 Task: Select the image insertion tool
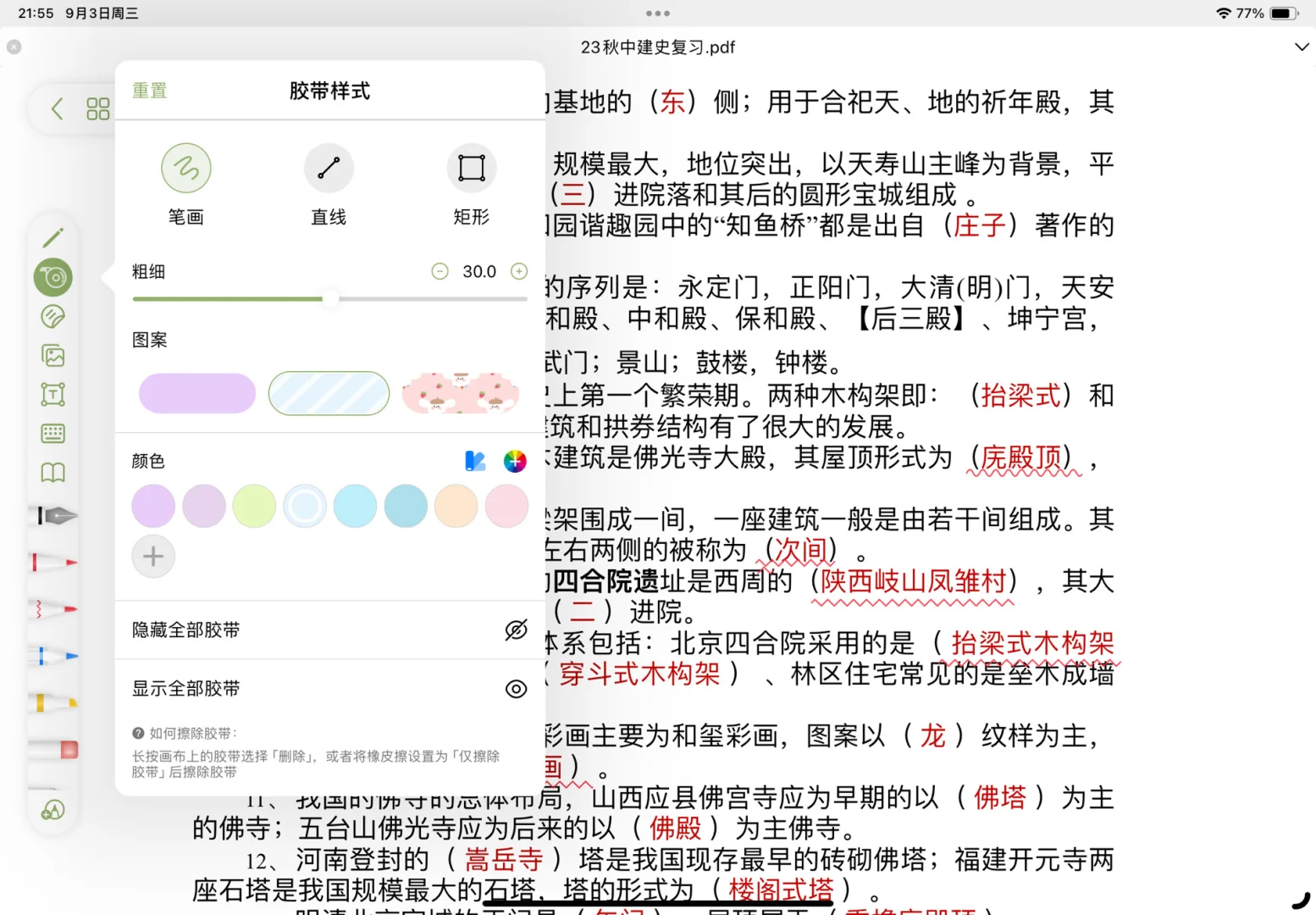53,355
